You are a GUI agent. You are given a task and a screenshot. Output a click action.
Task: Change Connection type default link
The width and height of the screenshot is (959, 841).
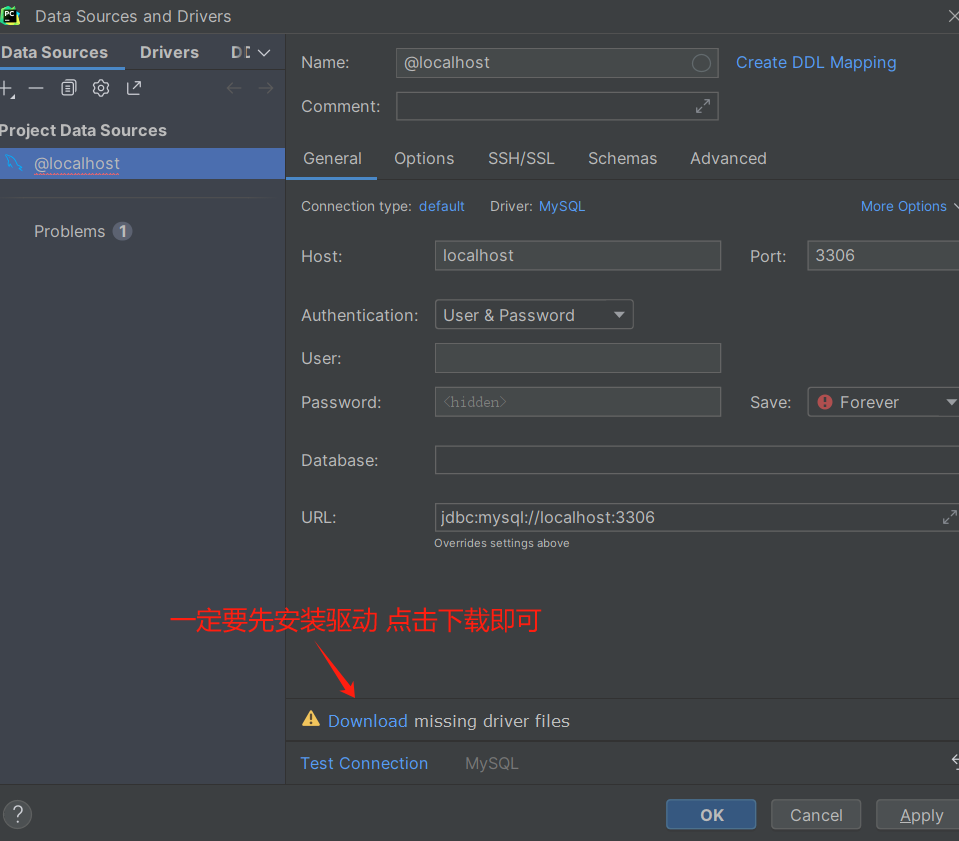click(442, 207)
